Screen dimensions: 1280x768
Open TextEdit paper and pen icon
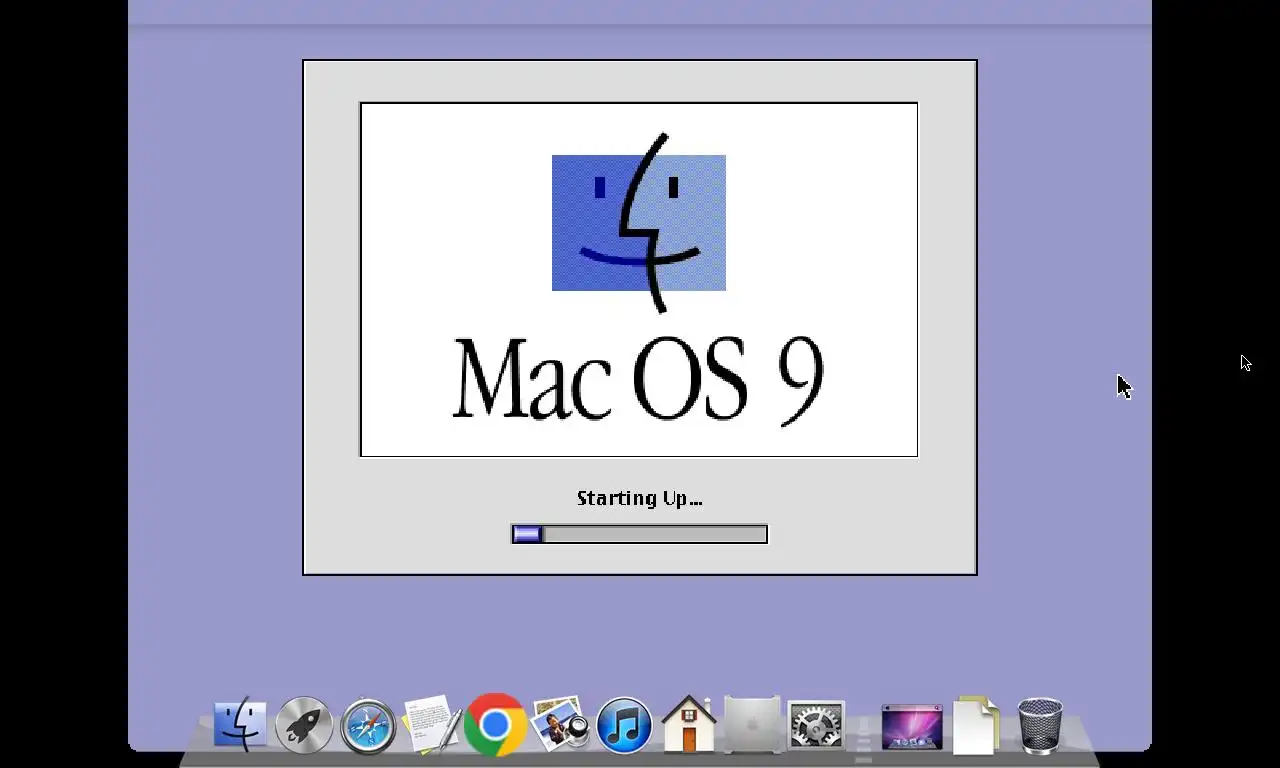(432, 724)
